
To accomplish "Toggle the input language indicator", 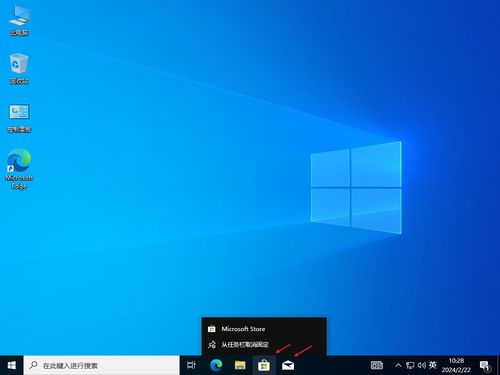I will 433,365.
